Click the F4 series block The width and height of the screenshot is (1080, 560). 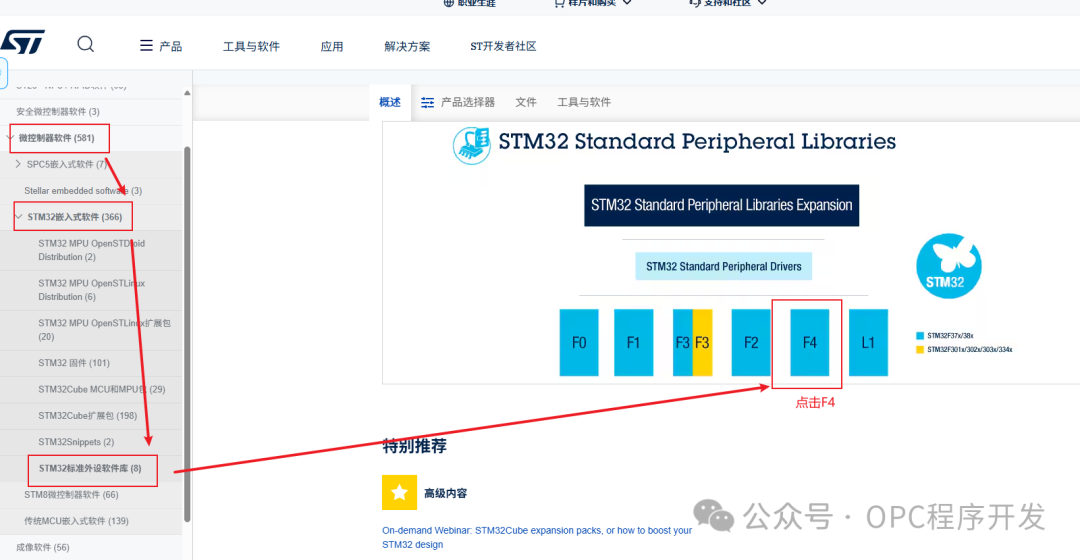[x=809, y=342]
